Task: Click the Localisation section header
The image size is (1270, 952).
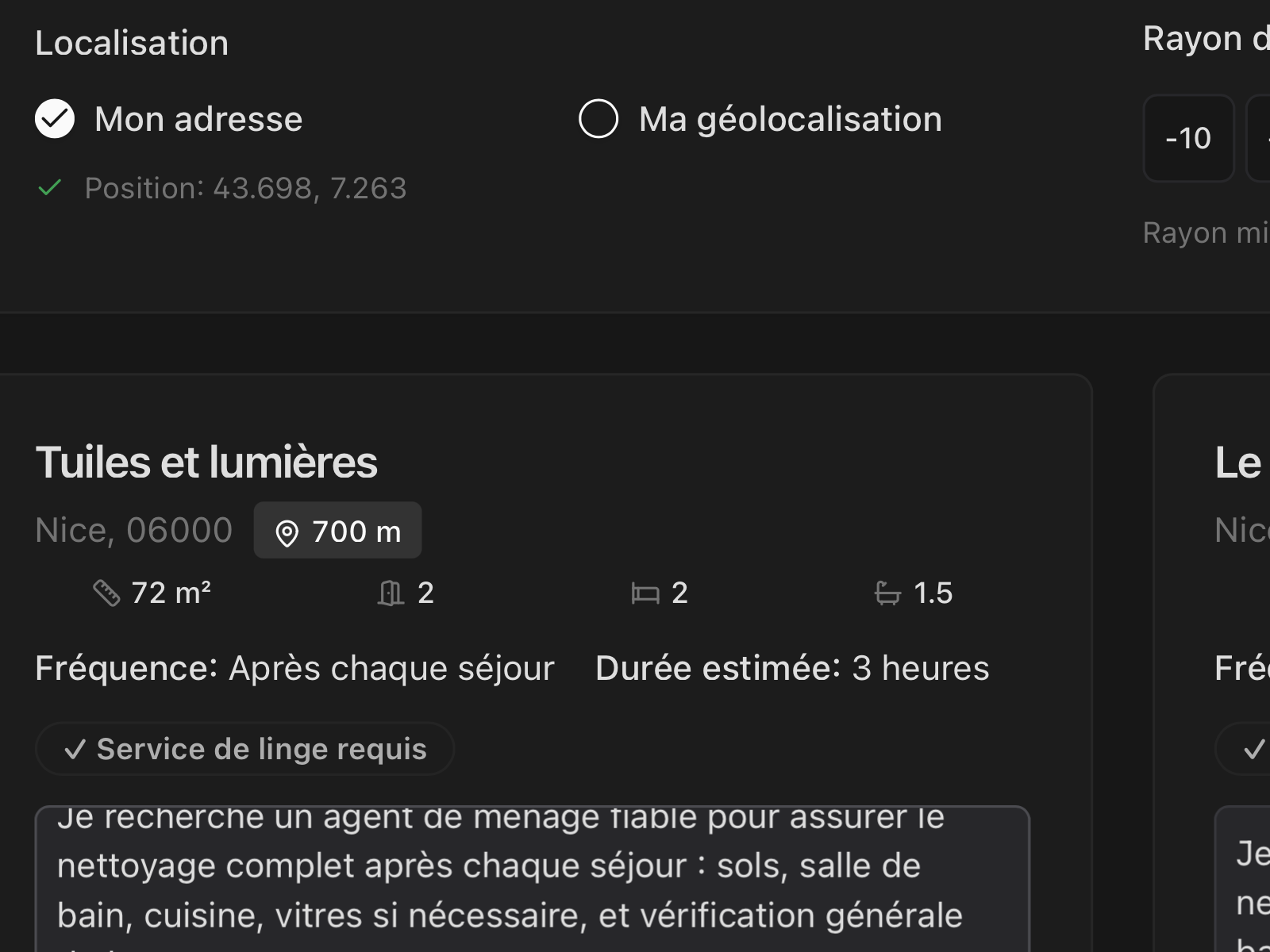Action: point(132,42)
